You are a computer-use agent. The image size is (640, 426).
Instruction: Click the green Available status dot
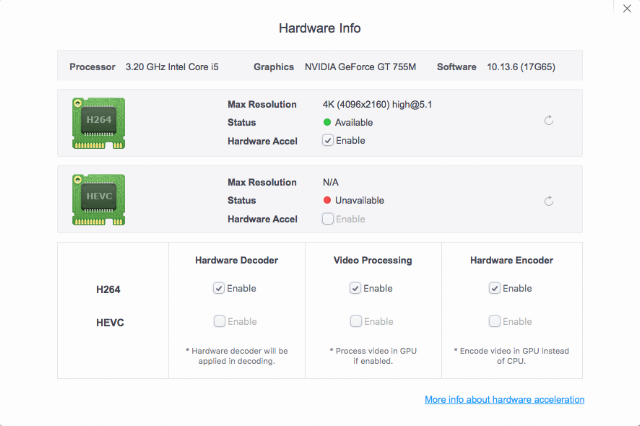pos(327,122)
